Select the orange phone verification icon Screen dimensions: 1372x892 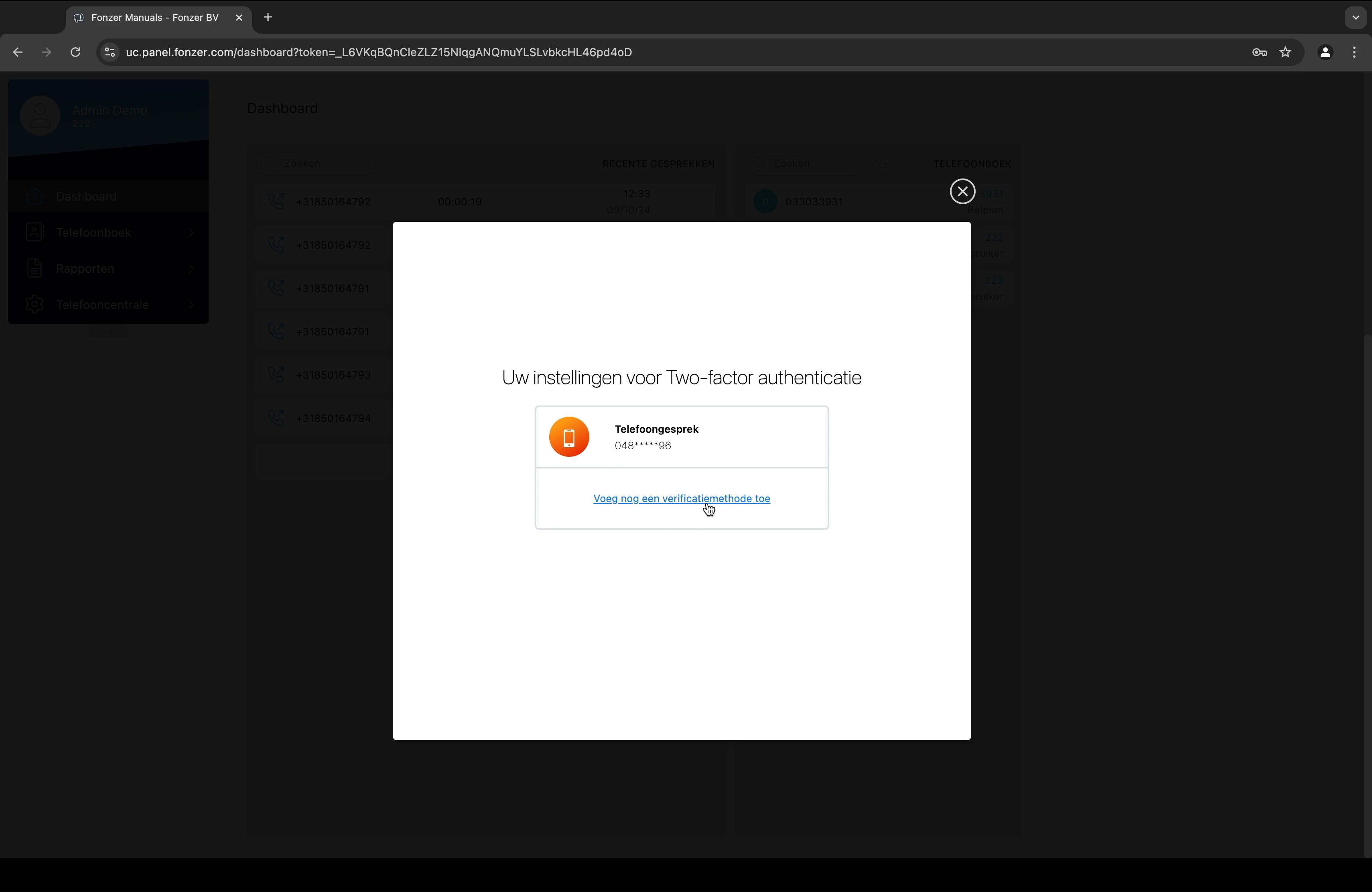[x=569, y=437]
